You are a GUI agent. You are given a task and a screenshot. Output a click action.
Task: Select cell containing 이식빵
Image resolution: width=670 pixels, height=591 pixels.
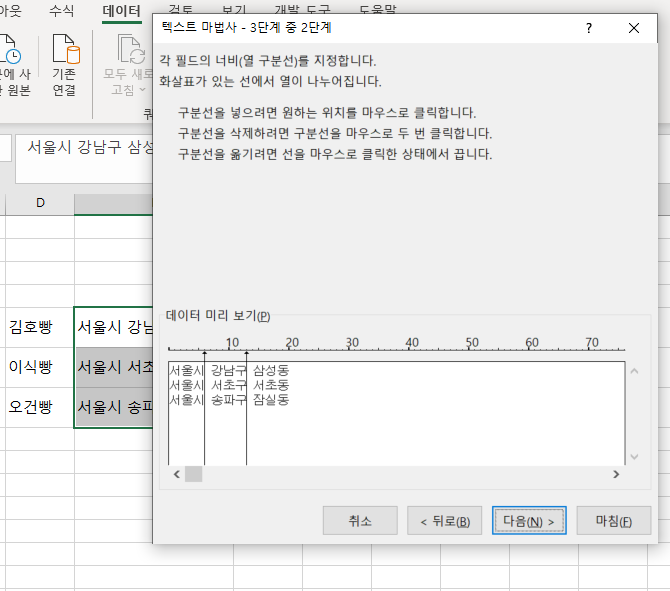40,367
